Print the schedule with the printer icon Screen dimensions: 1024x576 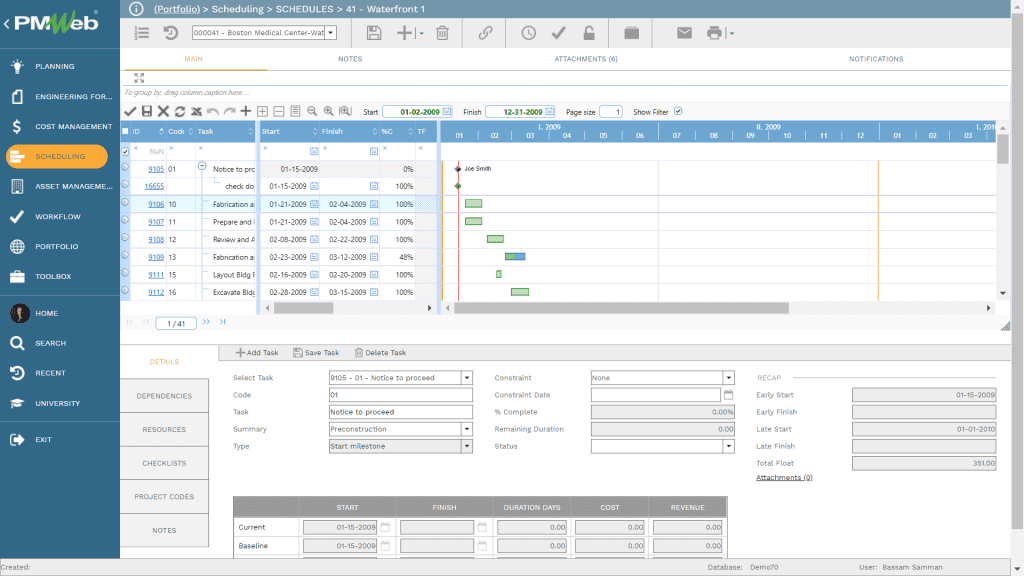click(x=713, y=32)
